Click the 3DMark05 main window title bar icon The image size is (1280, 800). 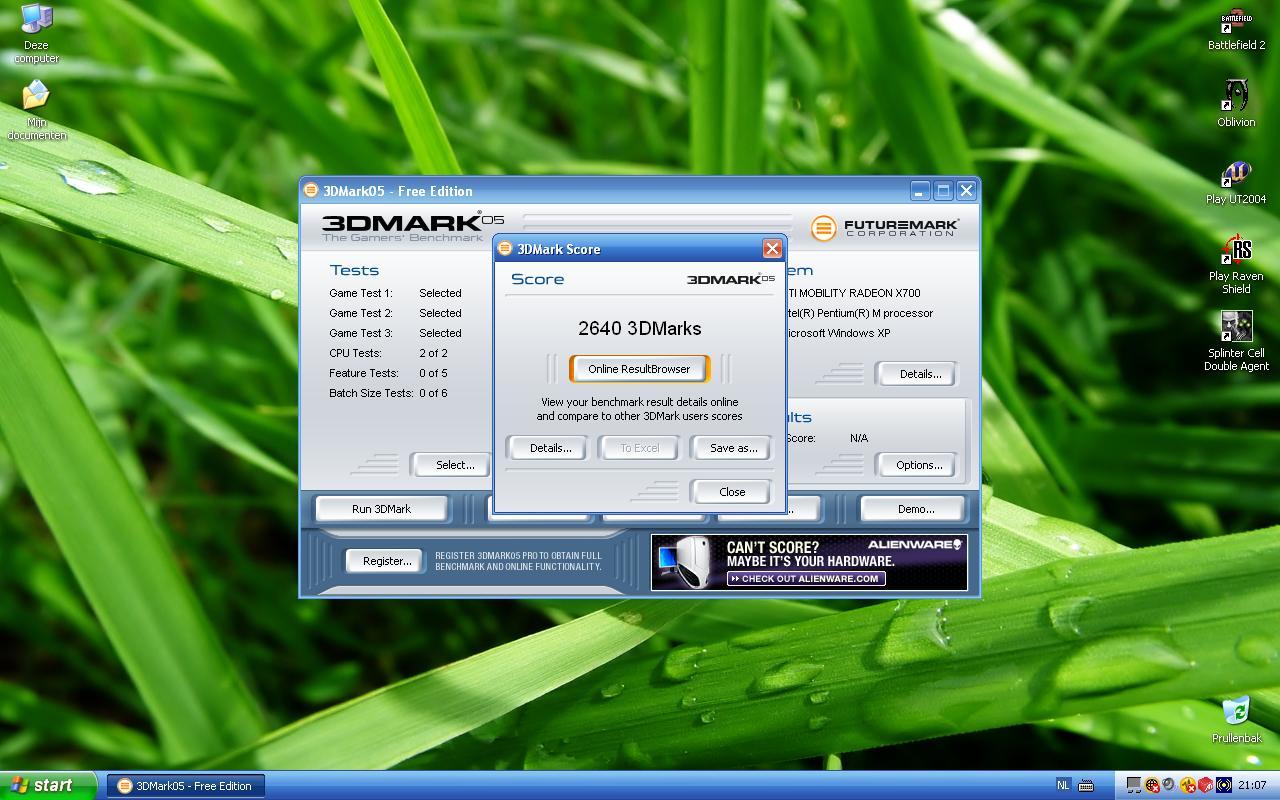[311, 190]
